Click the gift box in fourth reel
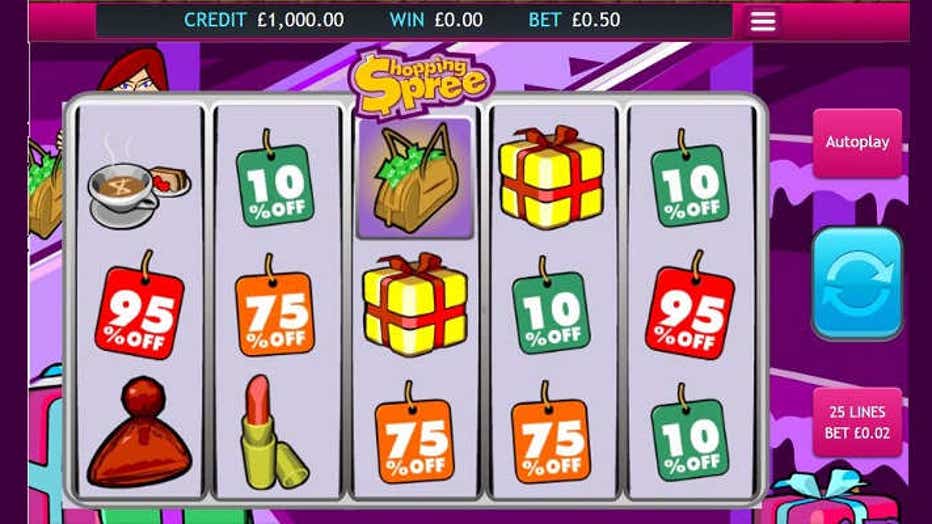The height and width of the screenshot is (524, 932). pos(552,178)
